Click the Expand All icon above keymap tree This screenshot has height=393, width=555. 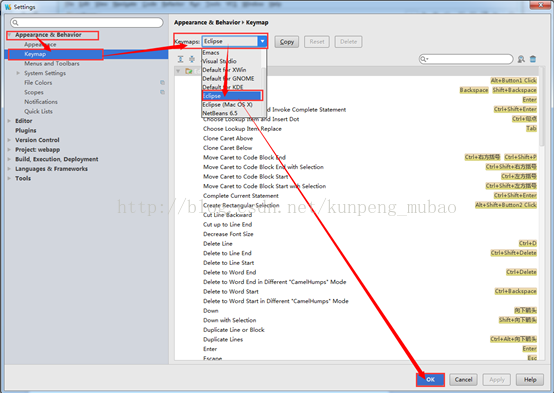click(181, 59)
